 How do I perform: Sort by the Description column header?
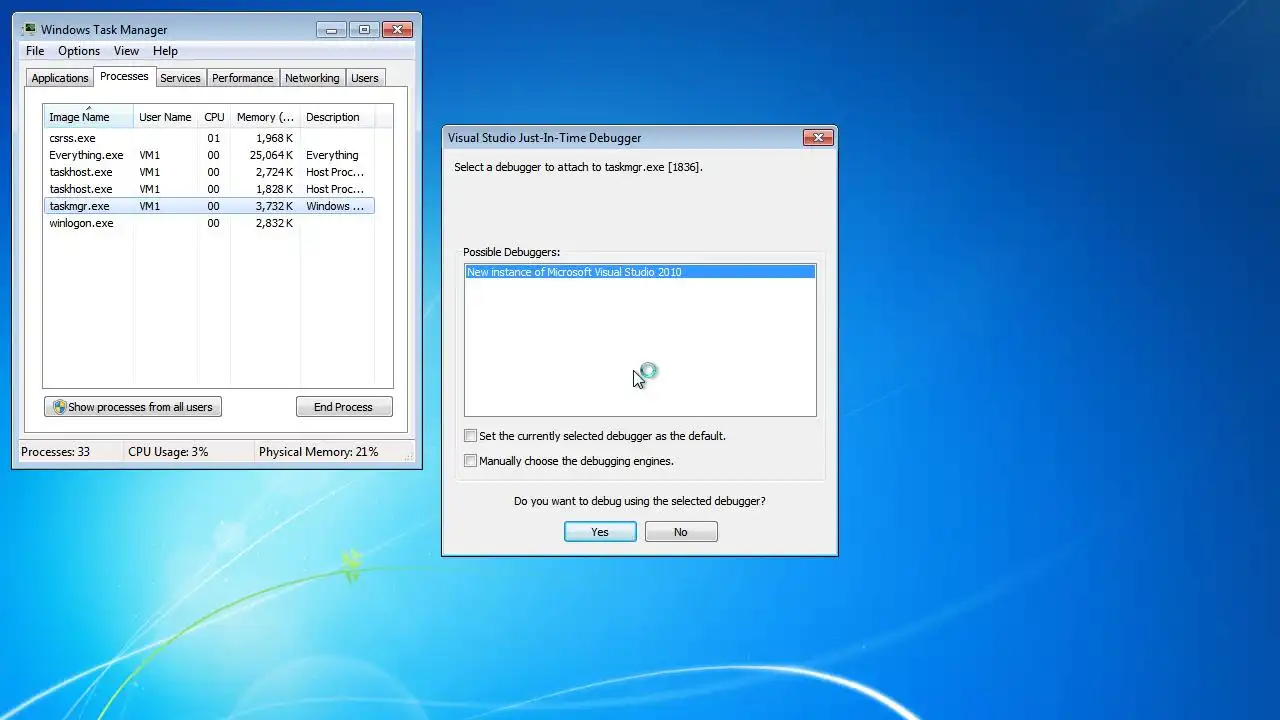click(x=337, y=117)
